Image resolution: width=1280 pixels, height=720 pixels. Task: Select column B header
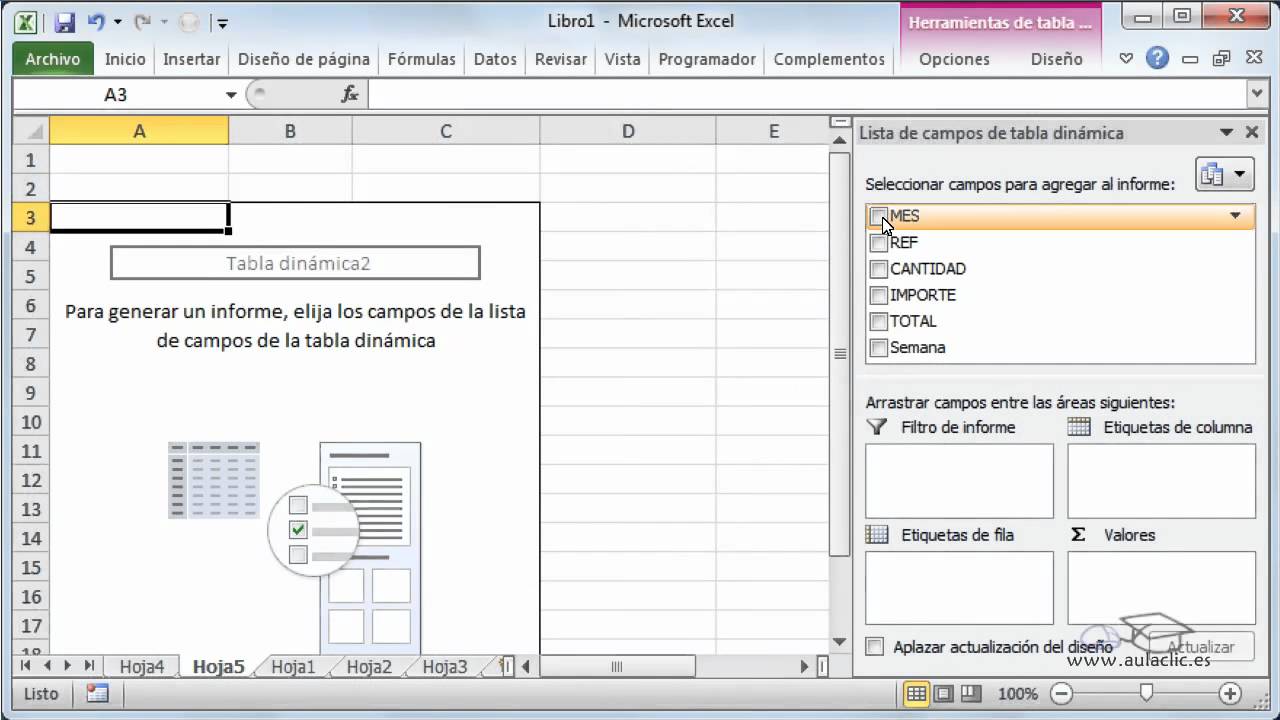click(290, 131)
